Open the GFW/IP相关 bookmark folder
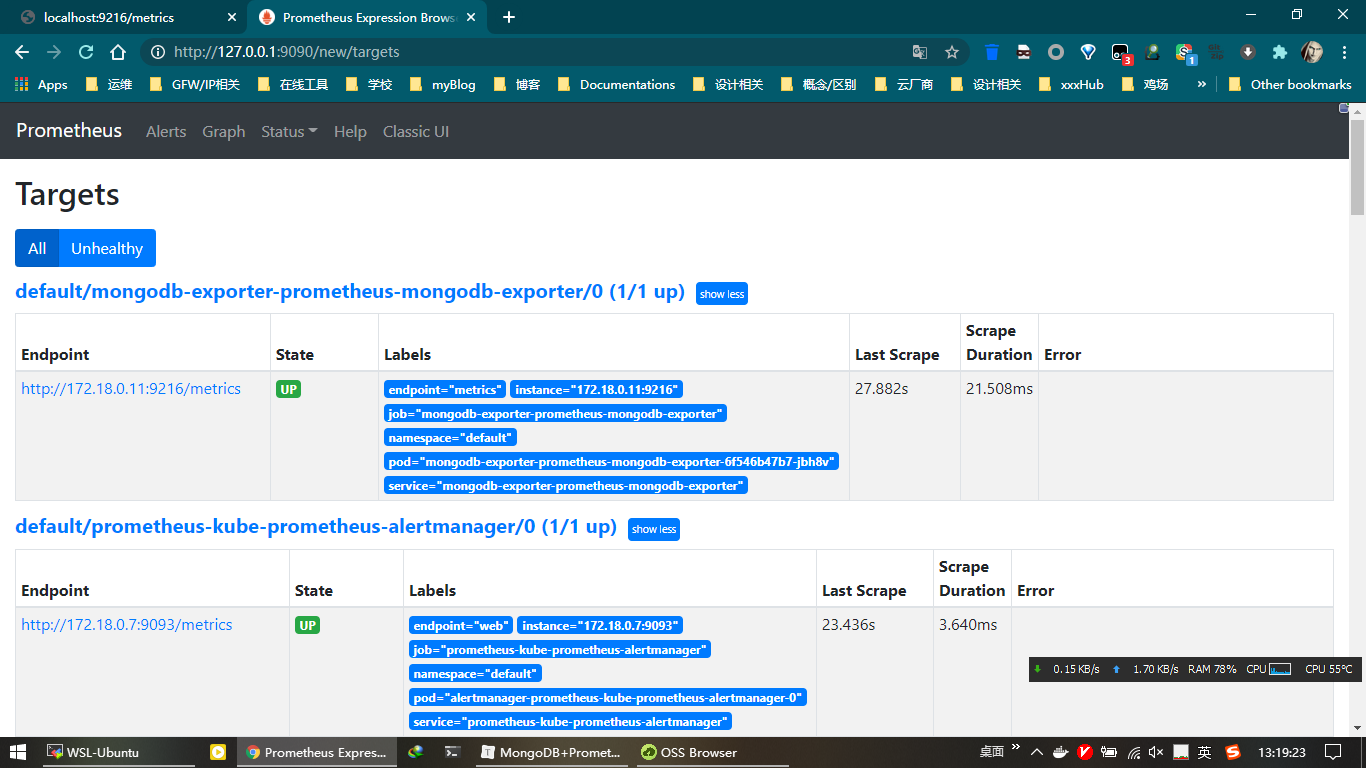 [x=194, y=84]
